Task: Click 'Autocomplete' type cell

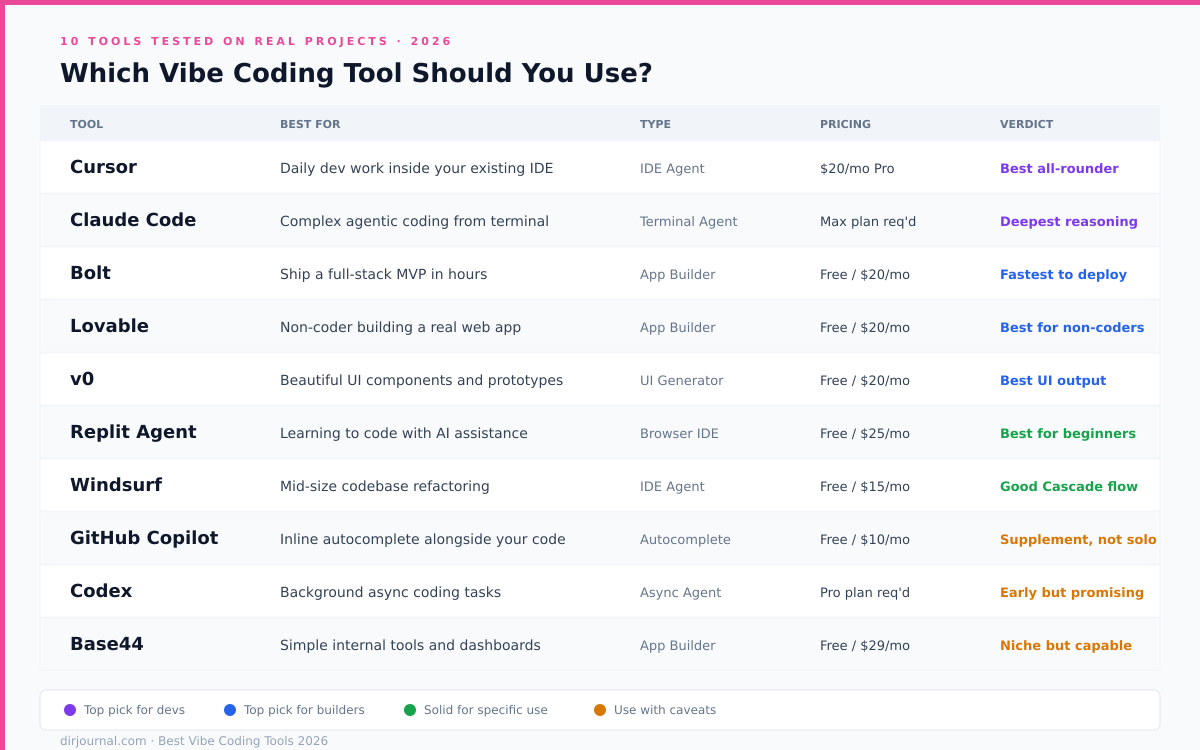Action: pyautogui.click(x=685, y=539)
